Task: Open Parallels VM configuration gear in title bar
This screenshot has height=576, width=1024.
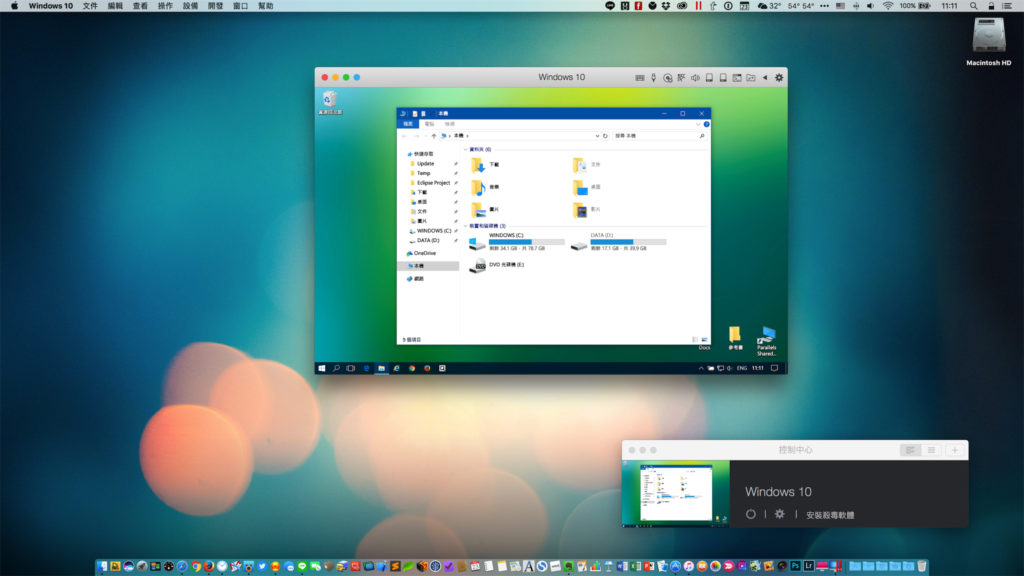Action: (x=779, y=77)
